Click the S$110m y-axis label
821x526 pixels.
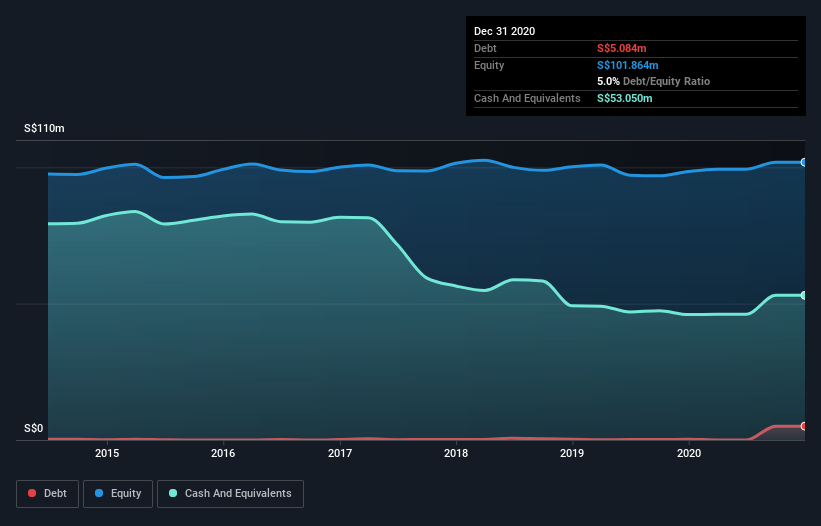pyautogui.click(x=44, y=128)
